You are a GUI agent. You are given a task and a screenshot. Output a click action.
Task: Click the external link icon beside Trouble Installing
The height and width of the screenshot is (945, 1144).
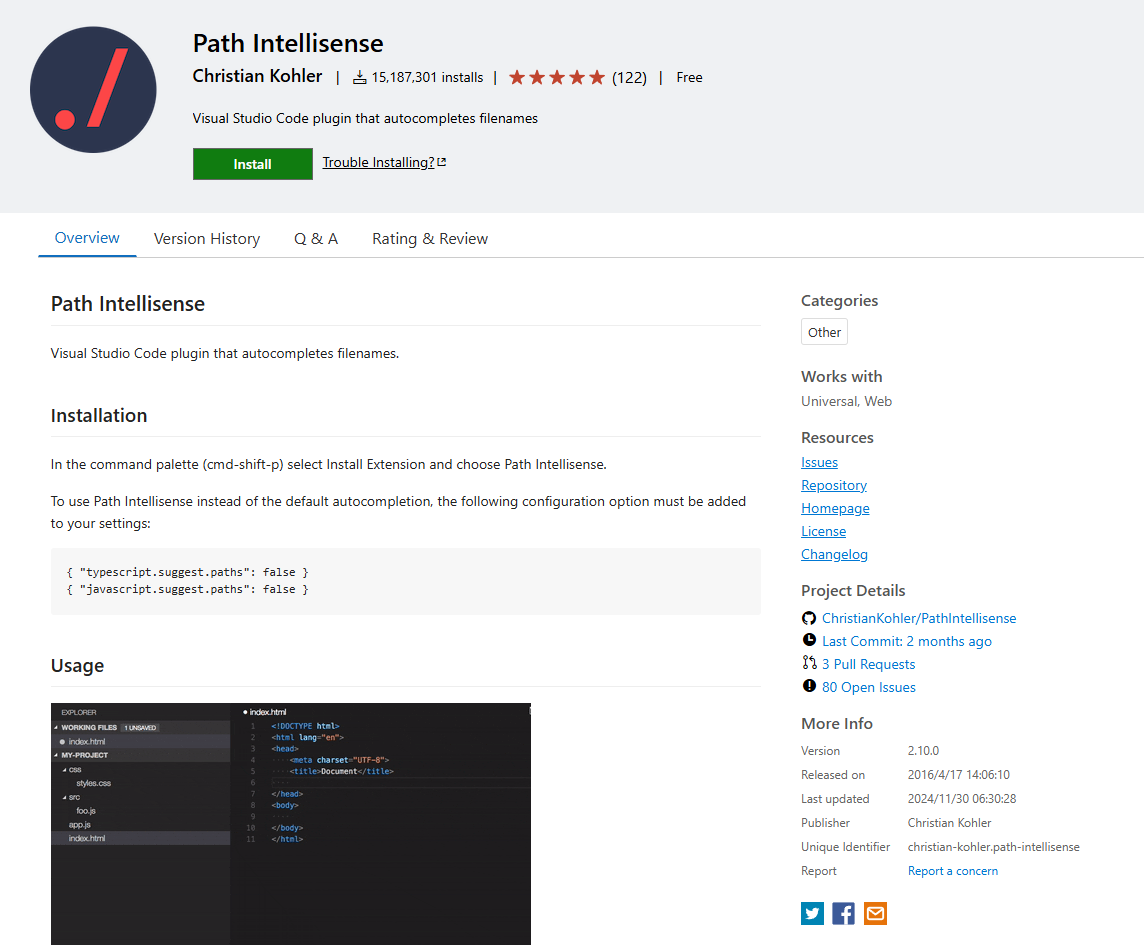(441, 162)
